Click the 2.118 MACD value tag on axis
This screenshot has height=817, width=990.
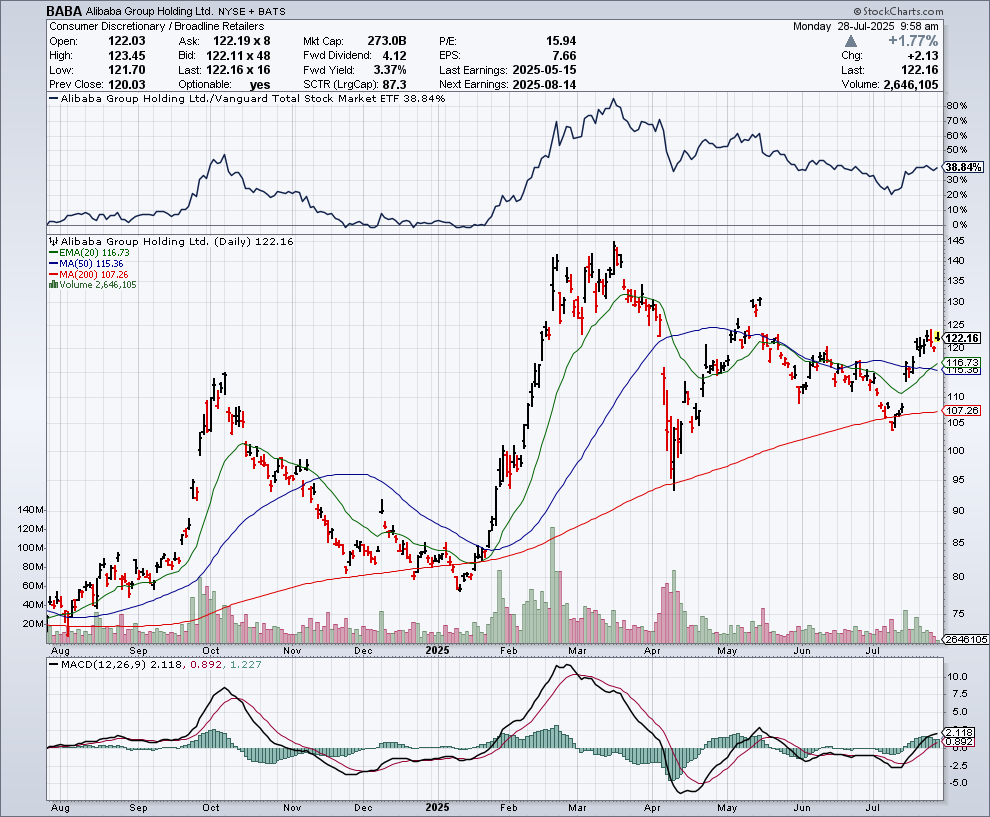[x=960, y=732]
